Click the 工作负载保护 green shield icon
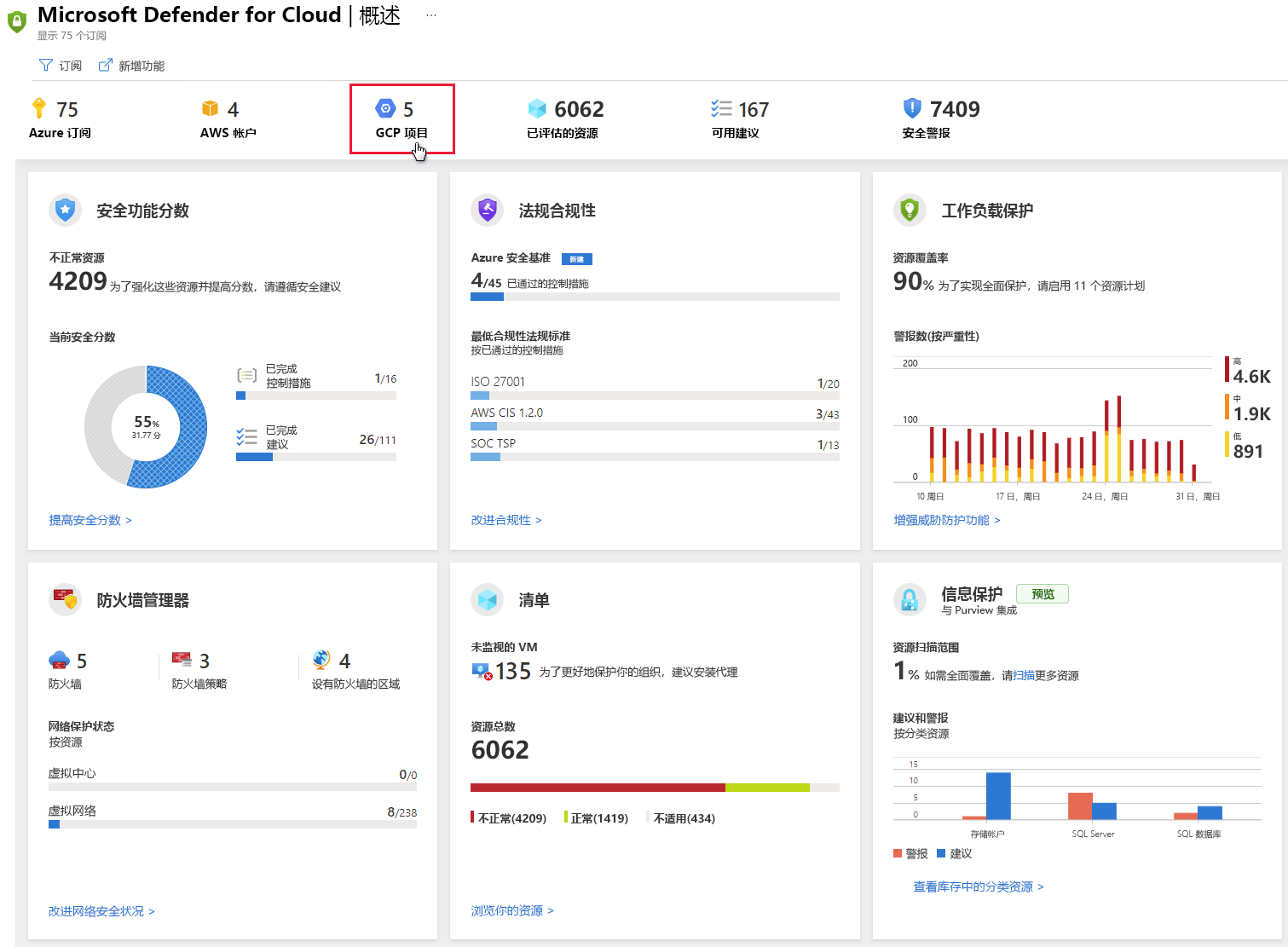The width and height of the screenshot is (1288, 947). coord(910,210)
